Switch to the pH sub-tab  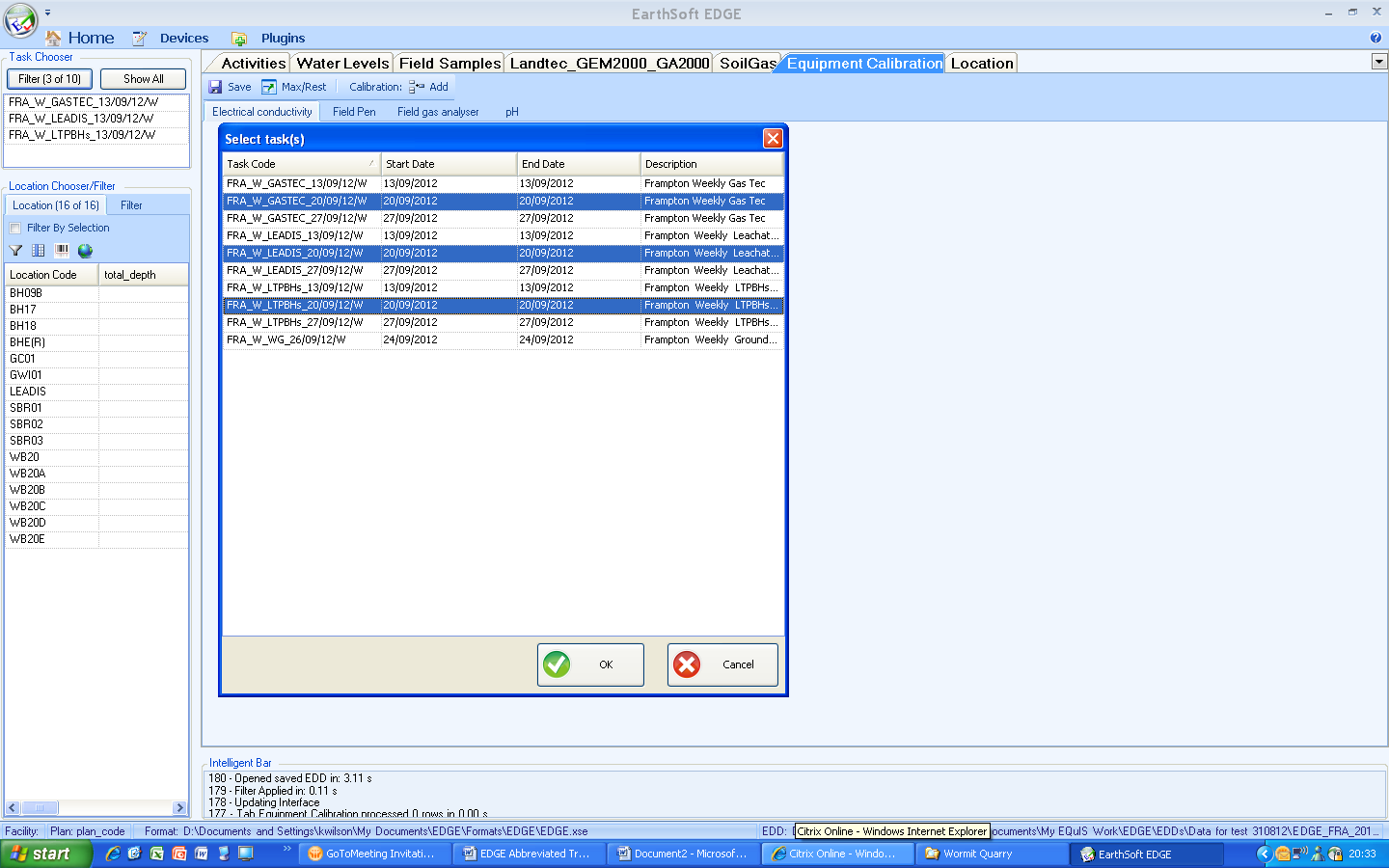(512, 112)
